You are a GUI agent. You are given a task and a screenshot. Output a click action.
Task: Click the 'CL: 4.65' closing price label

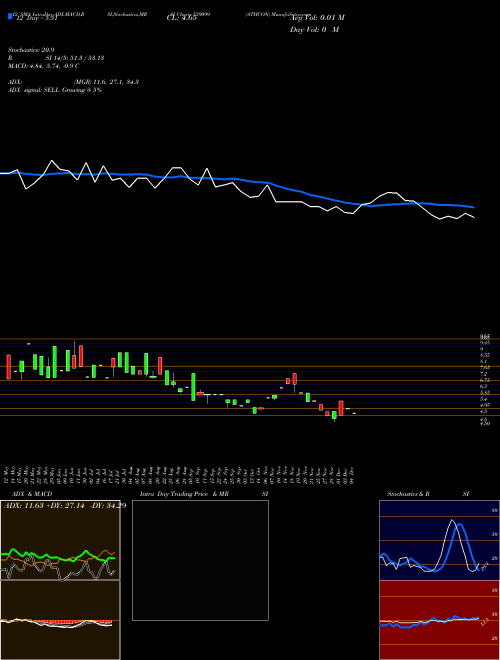(182, 18)
